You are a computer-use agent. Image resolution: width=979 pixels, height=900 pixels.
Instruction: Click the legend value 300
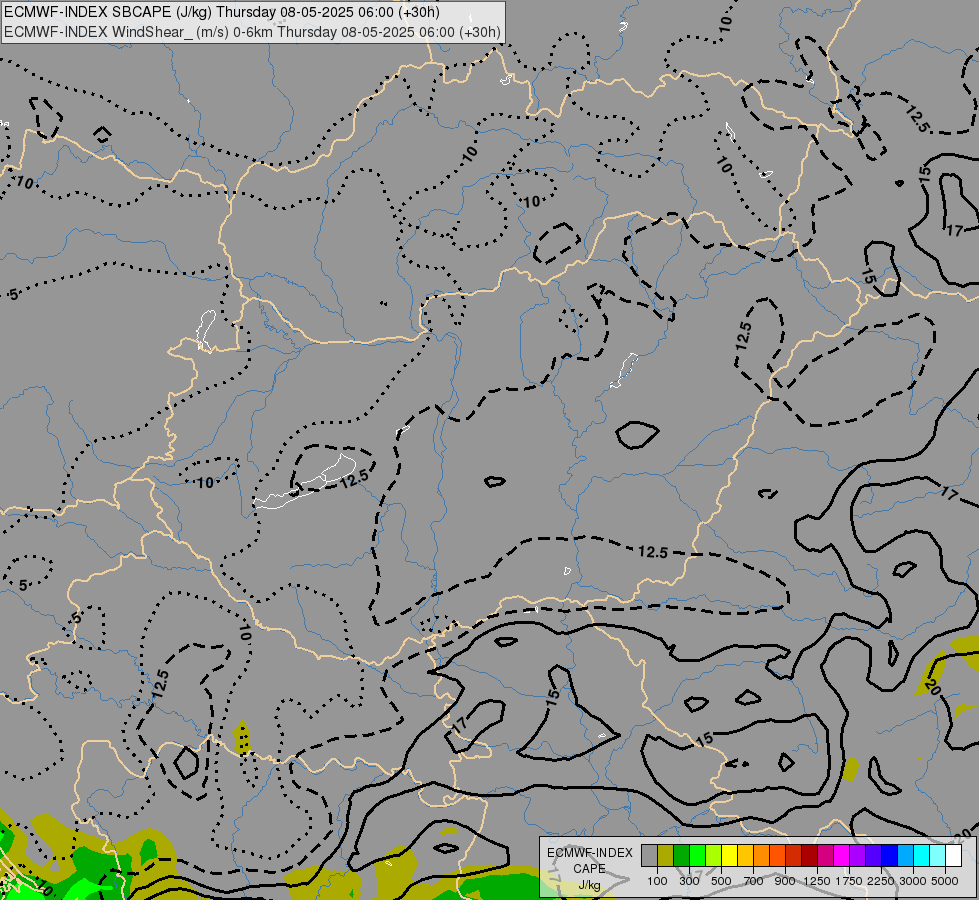pyautogui.click(x=689, y=881)
